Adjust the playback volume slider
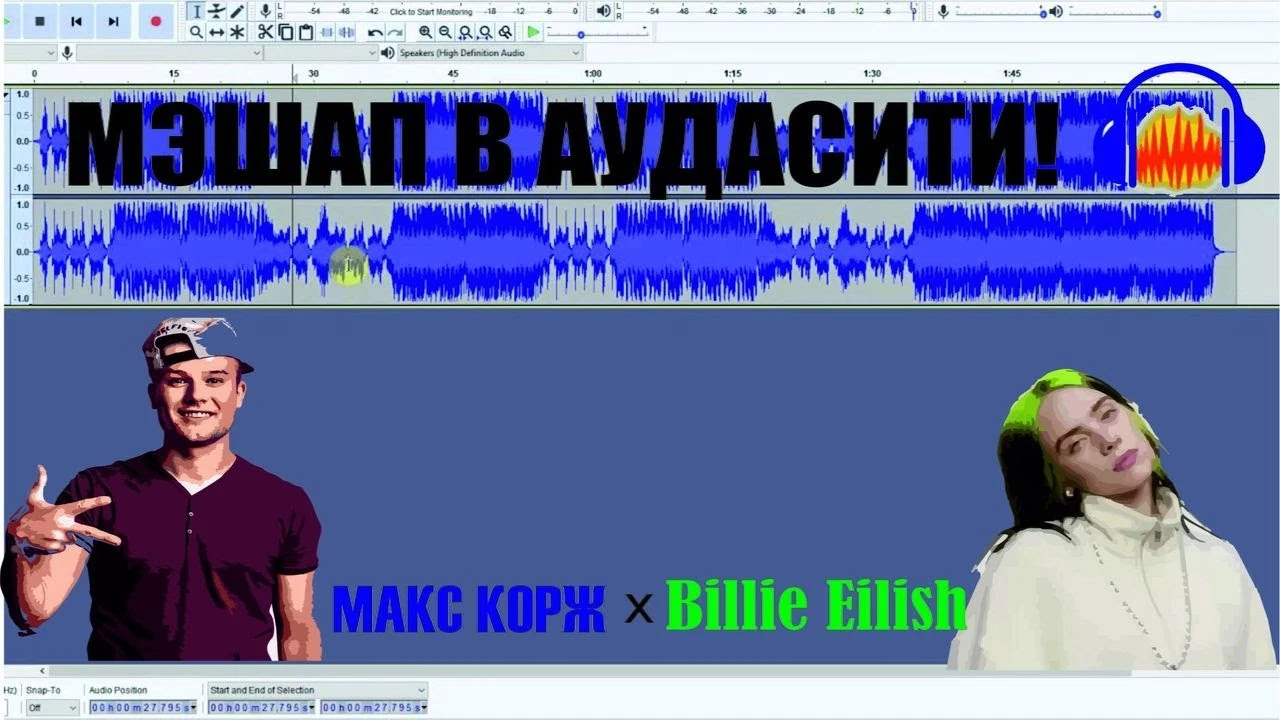This screenshot has height=720, width=1280. [x=1114, y=13]
